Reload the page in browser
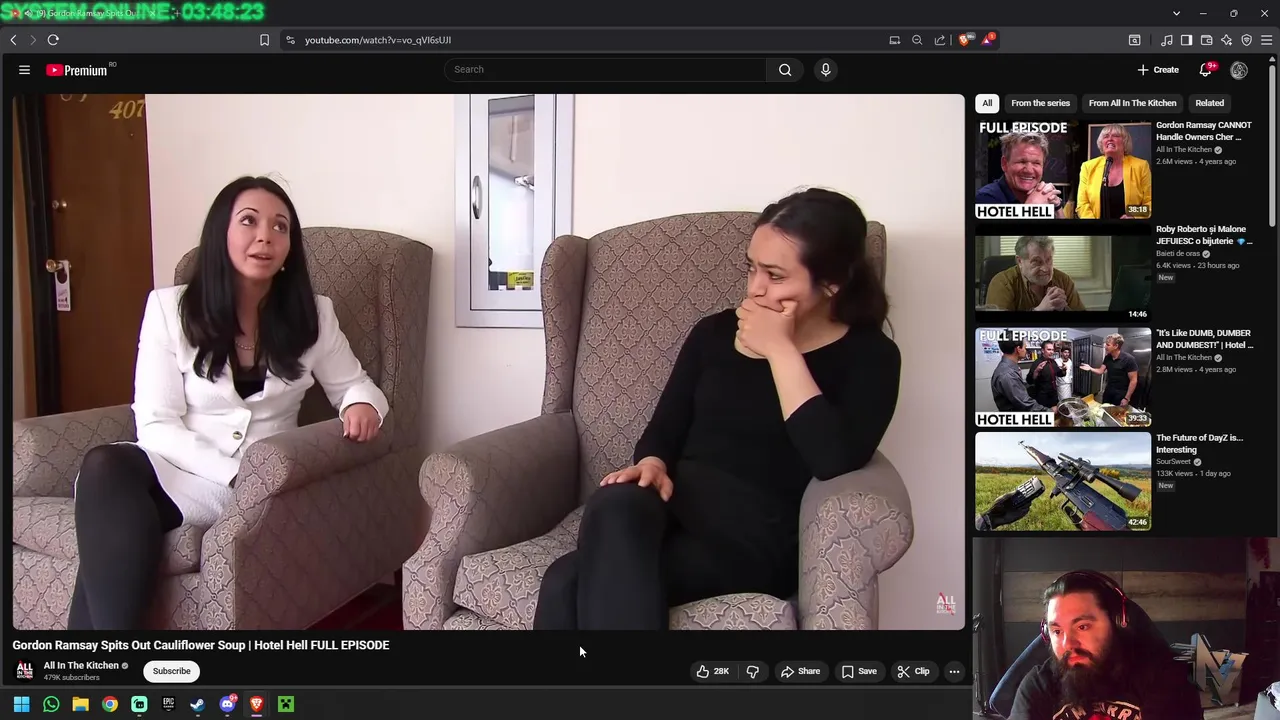Viewport: 1280px width, 720px height. pos(53,40)
